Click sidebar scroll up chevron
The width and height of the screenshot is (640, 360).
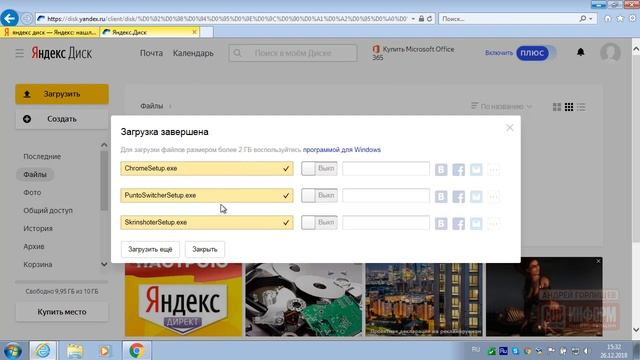coord(104,145)
